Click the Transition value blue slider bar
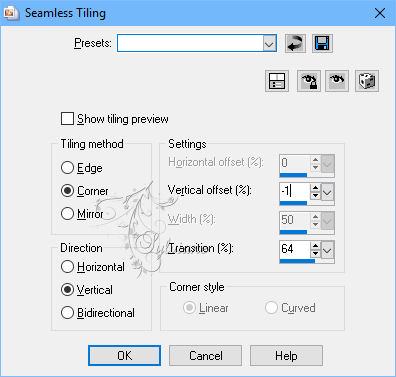 297,261
